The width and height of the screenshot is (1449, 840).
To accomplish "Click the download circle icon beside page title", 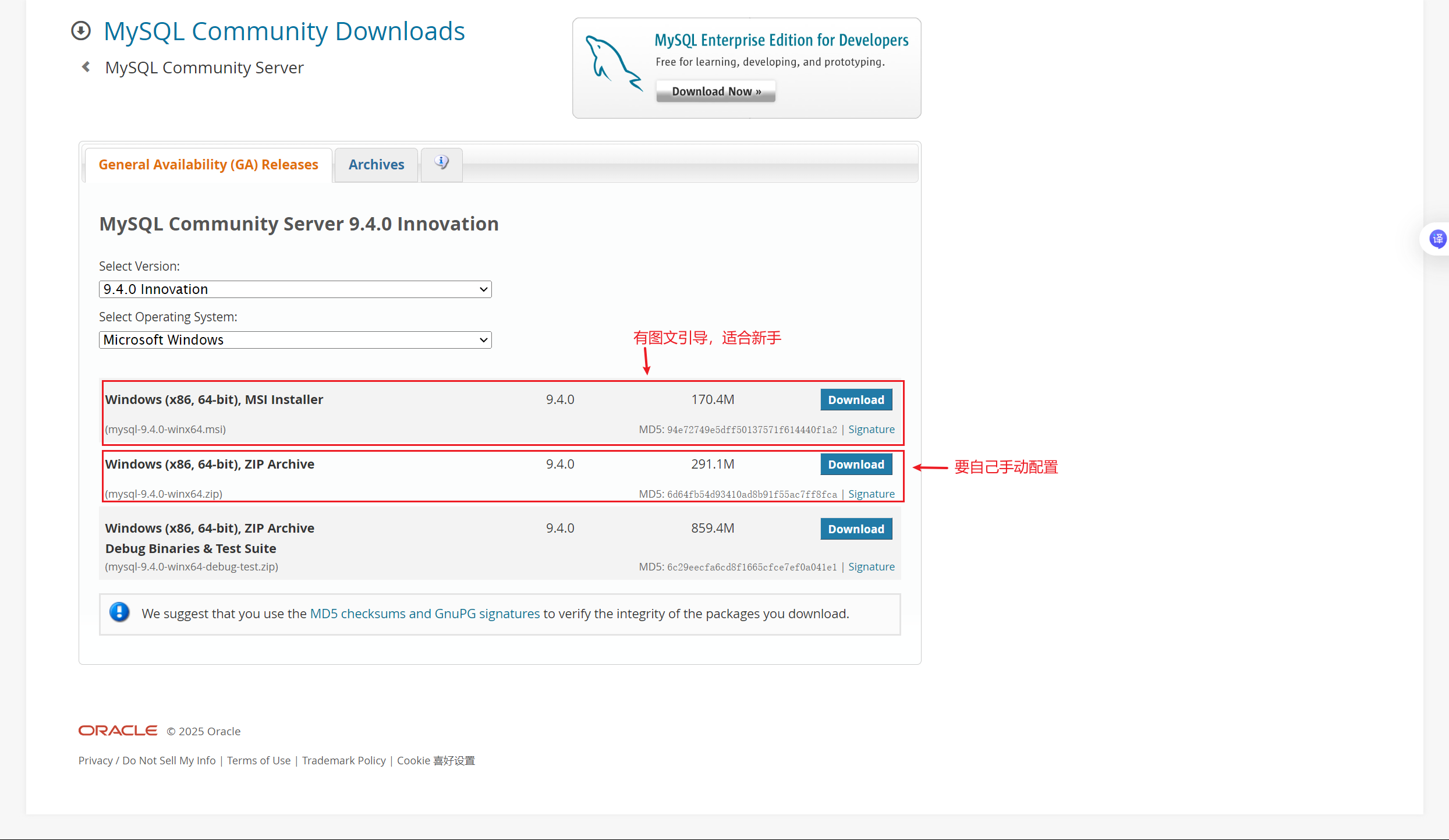I will coord(81,31).
